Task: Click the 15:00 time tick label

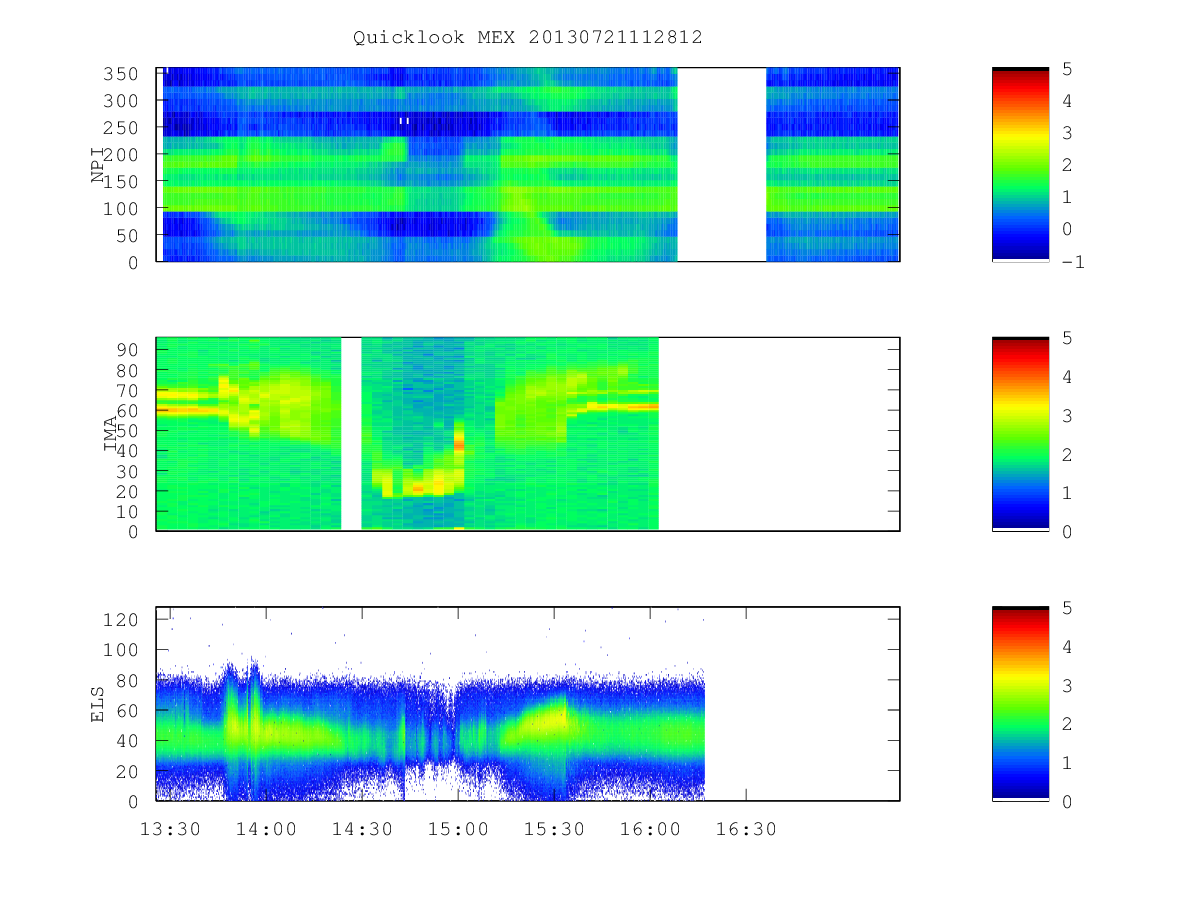Action: pos(458,829)
